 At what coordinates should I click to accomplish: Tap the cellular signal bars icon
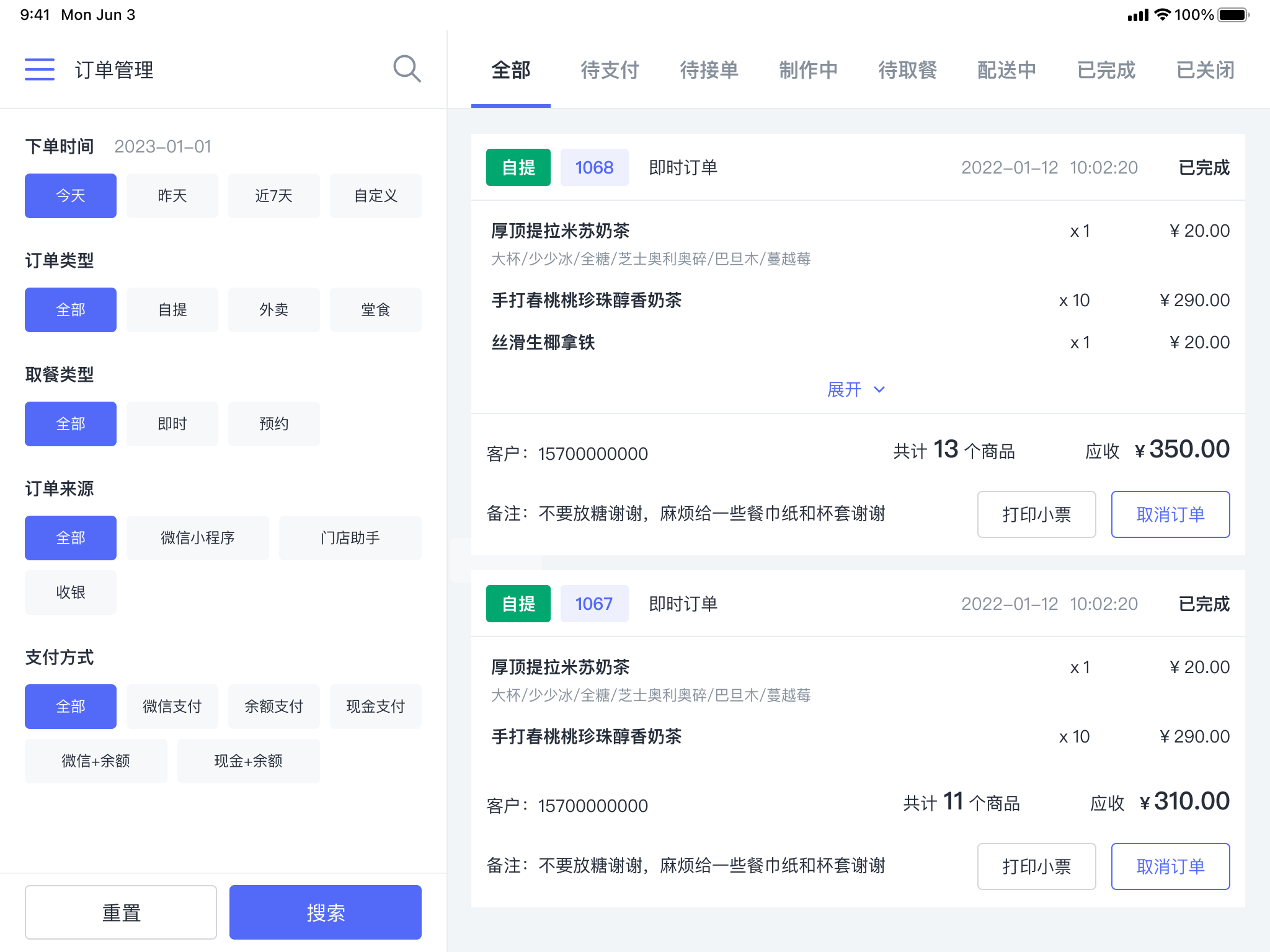1138,15
